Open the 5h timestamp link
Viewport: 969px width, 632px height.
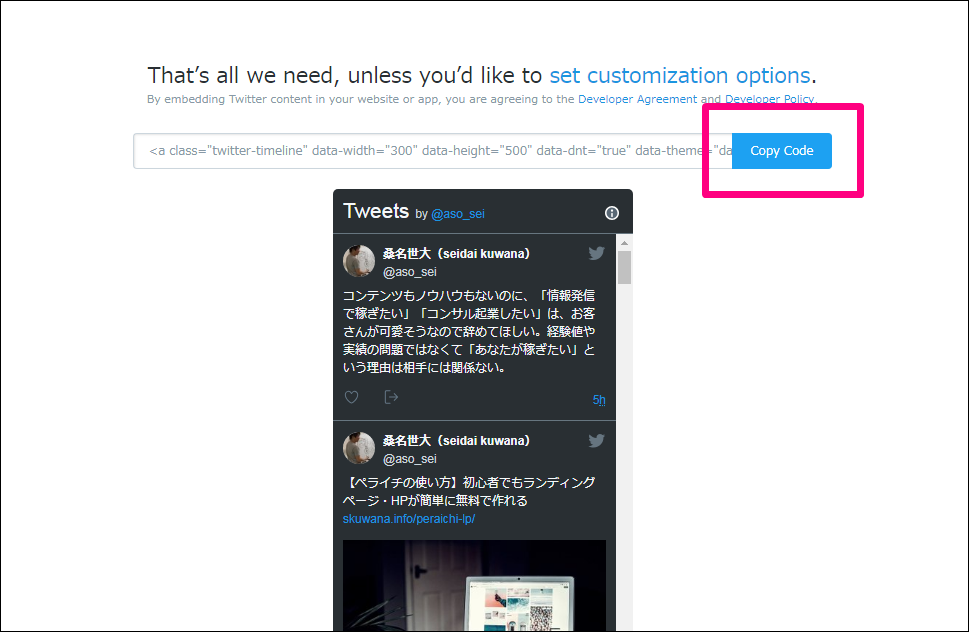(599, 400)
